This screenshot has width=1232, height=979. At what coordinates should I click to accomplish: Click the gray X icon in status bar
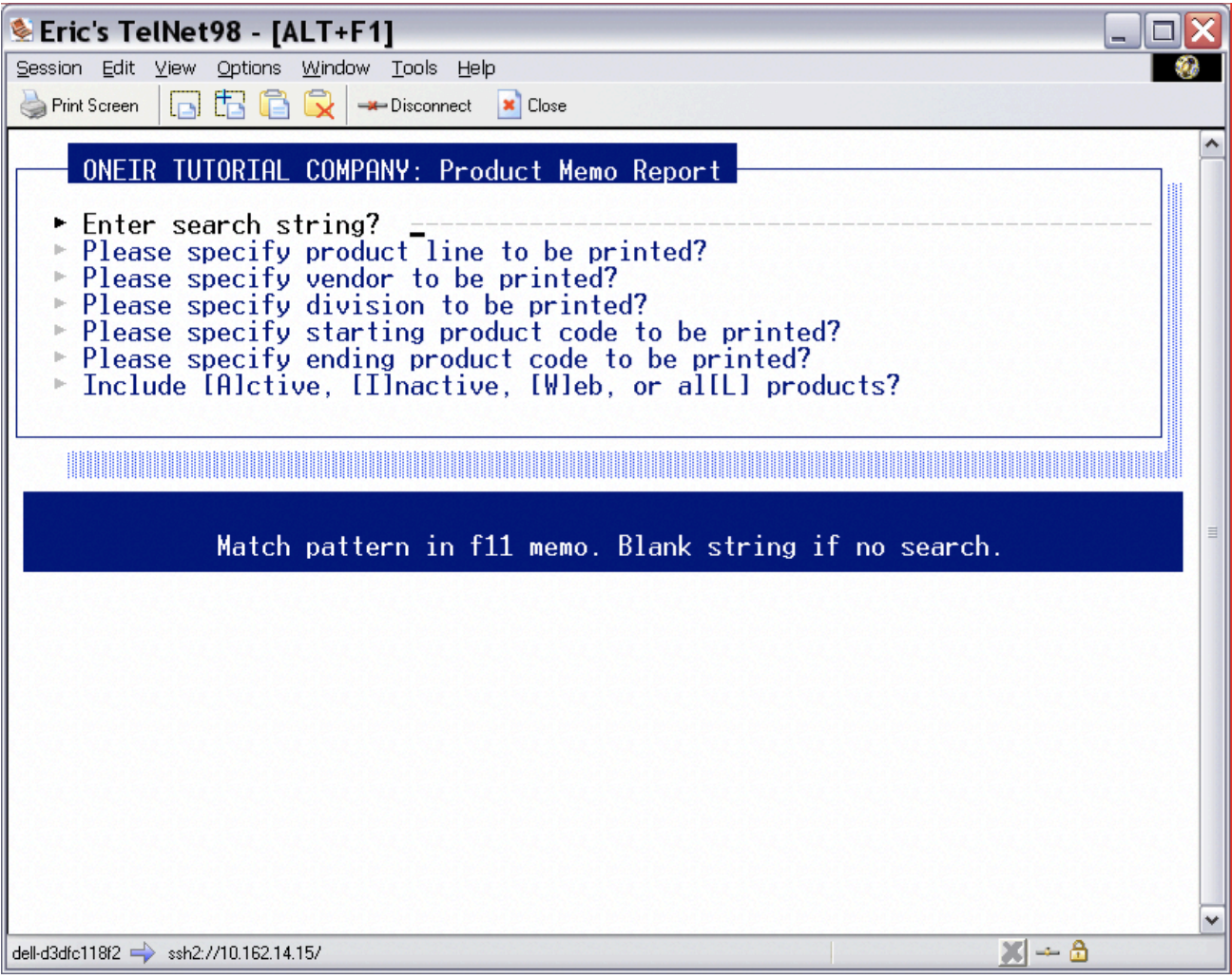point(1013,951)
